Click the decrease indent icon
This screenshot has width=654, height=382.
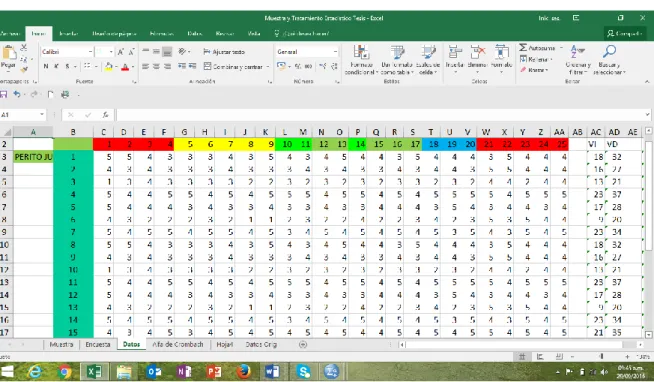[x=182, y=66]
